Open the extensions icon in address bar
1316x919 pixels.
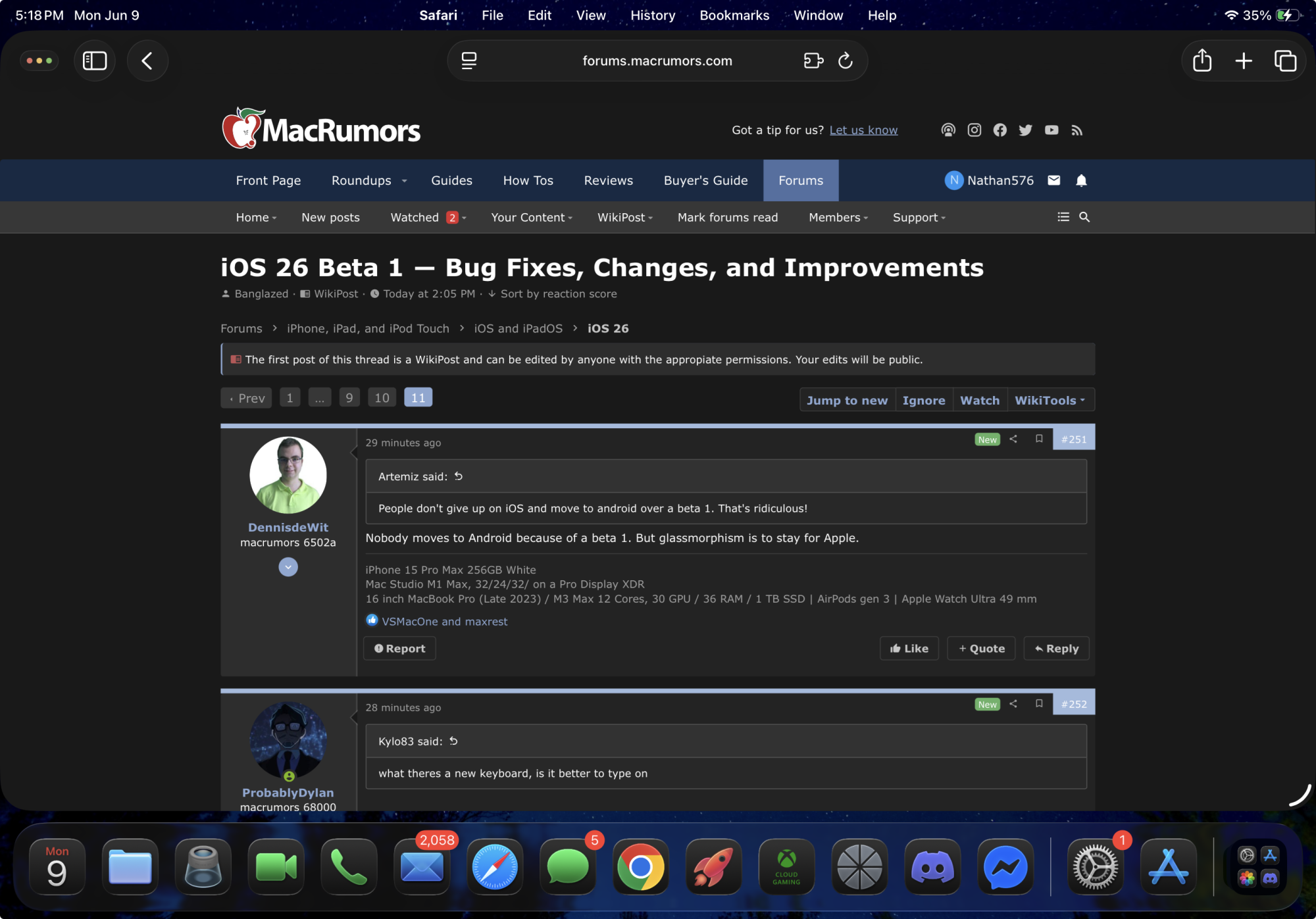(814, 61)
